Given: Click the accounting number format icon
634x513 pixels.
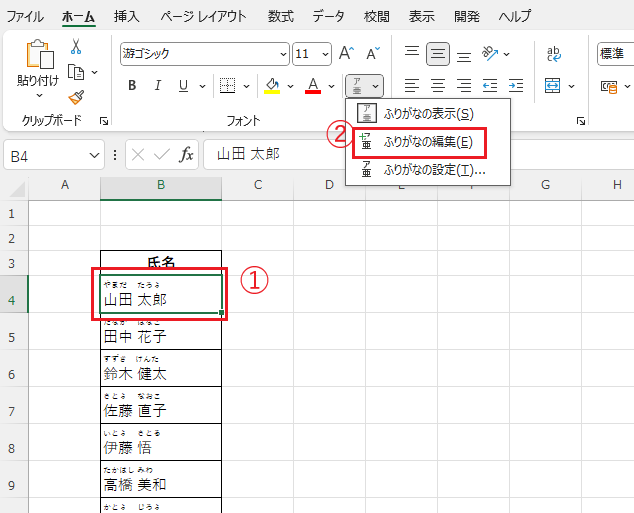Looking at the screenshot, I should [609, 86].
